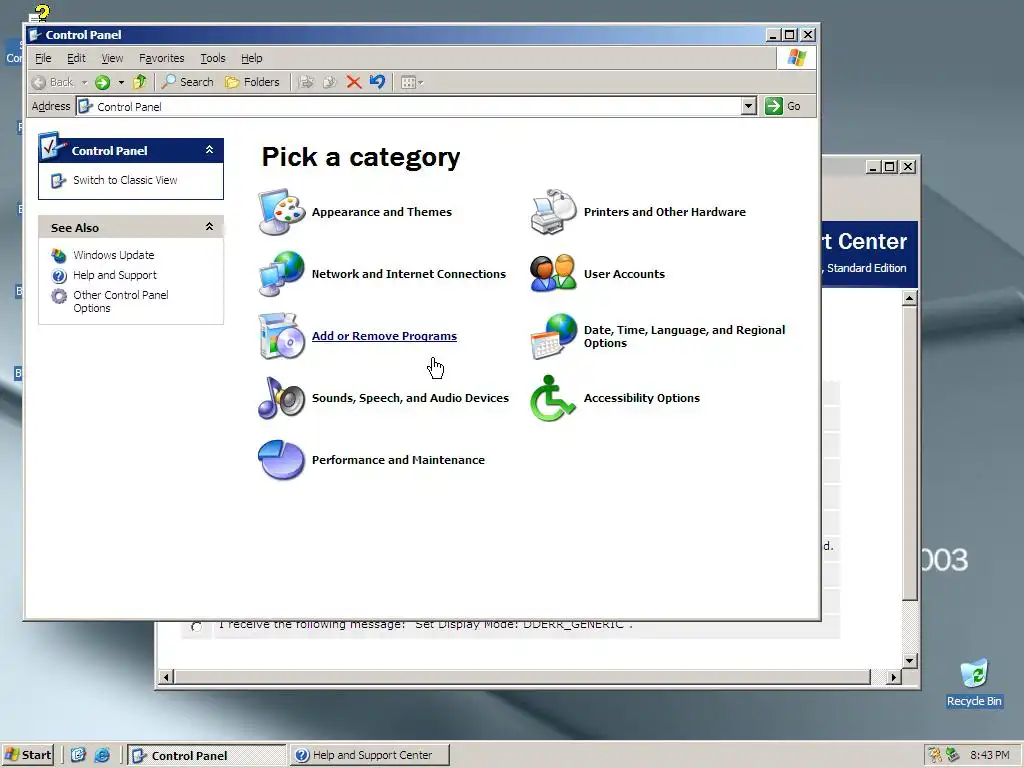
Task: Open the Help menu
Action: 251,58
